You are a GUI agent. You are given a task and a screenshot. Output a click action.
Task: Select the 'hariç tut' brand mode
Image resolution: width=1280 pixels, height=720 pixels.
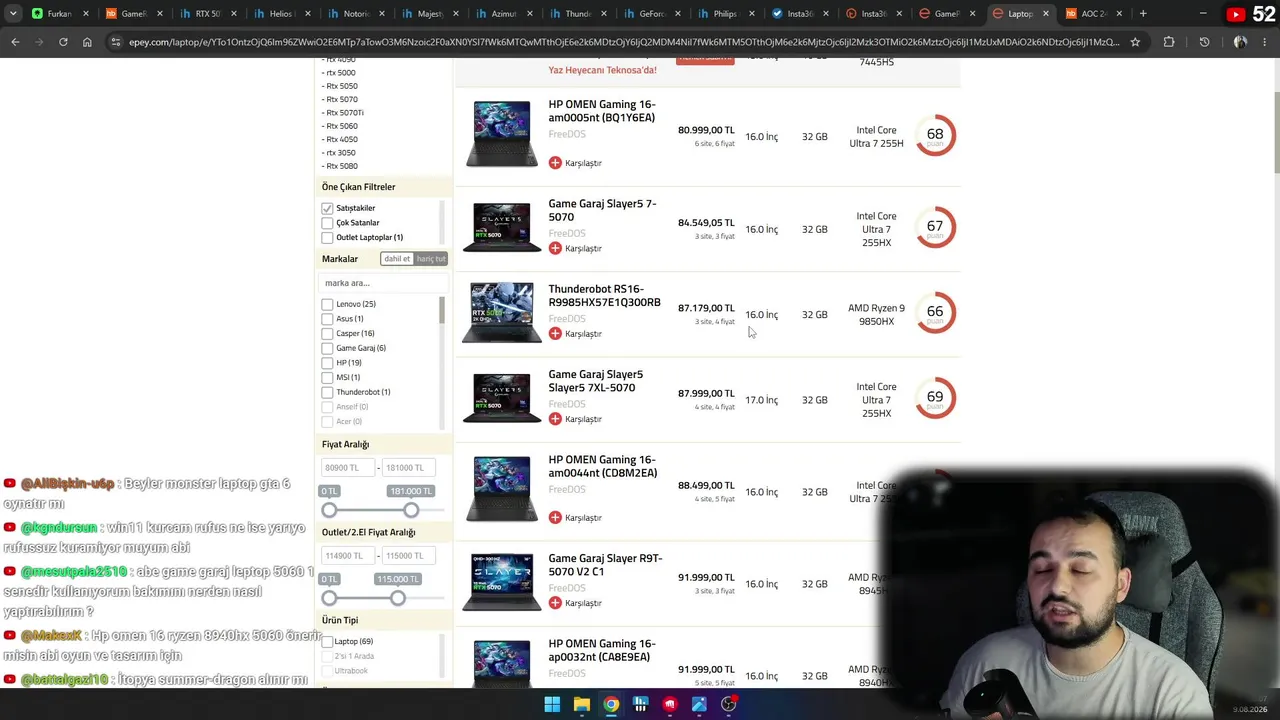(x=431, y=259)
